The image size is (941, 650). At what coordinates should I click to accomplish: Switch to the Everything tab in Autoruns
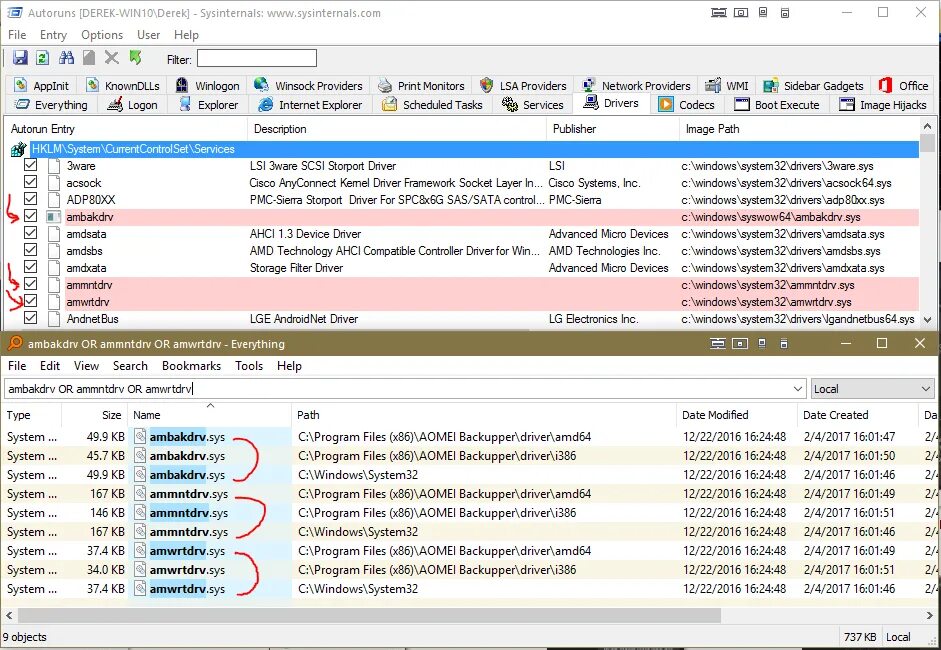click(52, 104)
